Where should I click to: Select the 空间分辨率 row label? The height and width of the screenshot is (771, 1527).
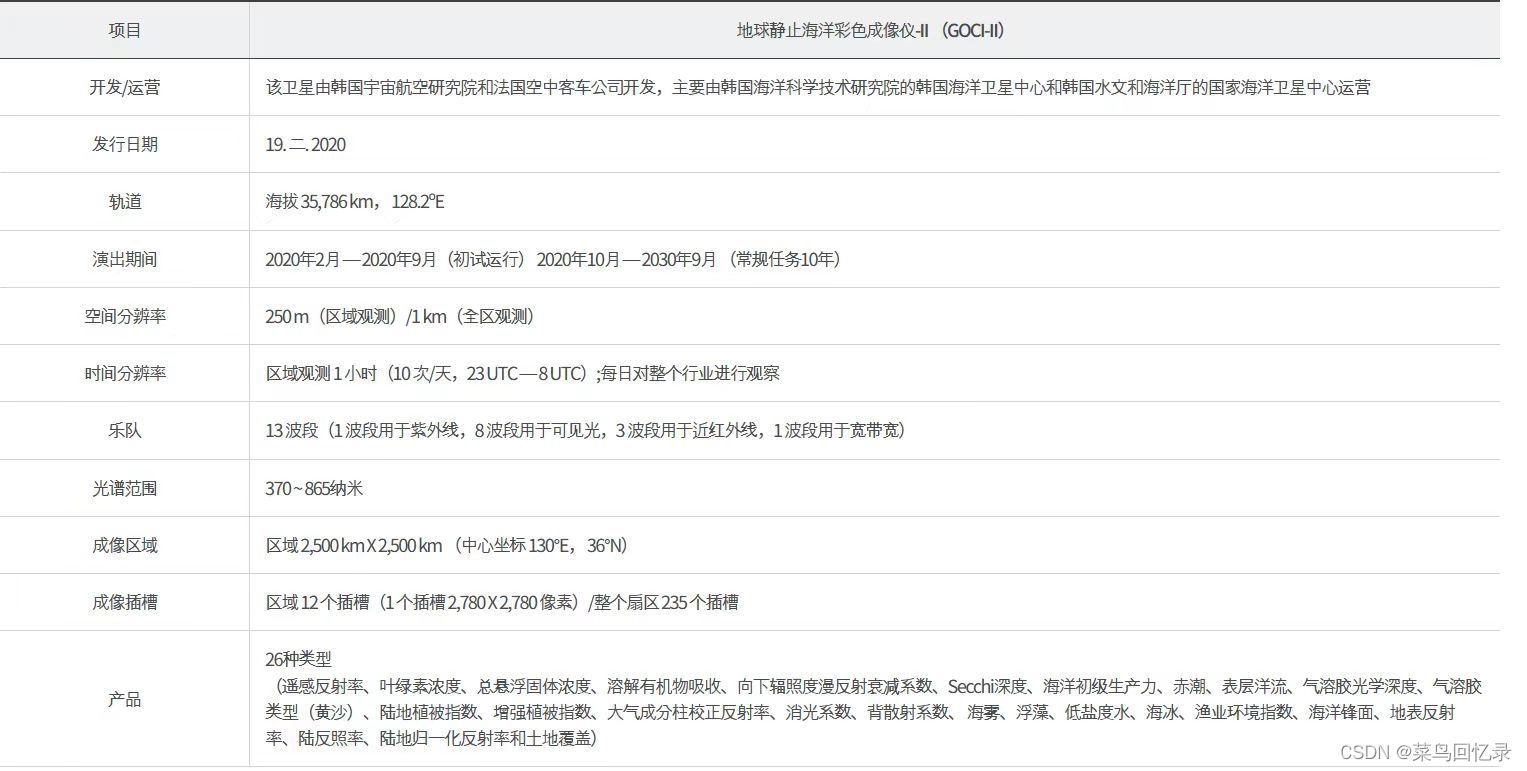(125, 316)
